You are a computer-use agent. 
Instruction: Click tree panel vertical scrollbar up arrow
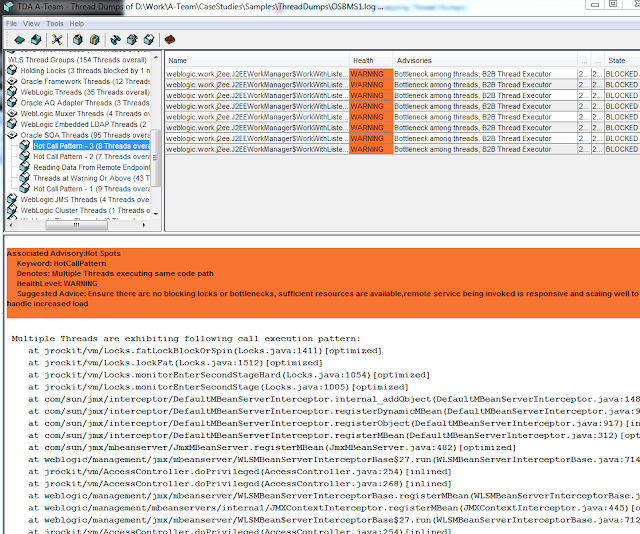pos(156,57)
